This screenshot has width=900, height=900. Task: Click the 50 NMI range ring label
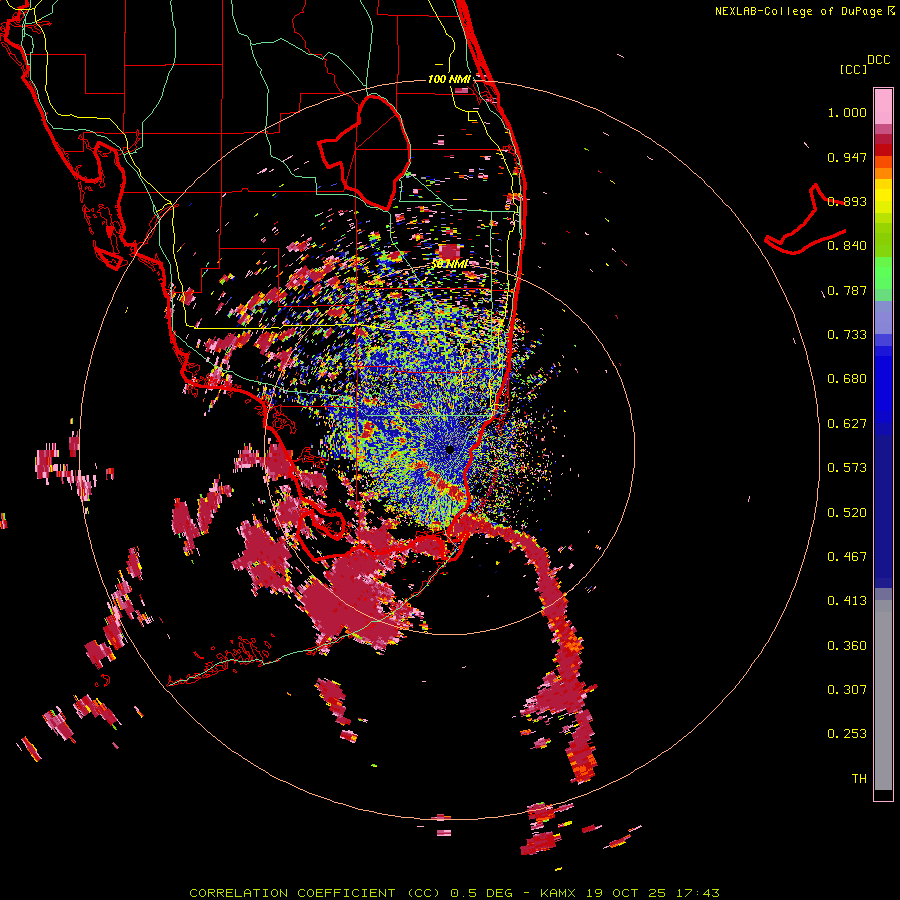pyautogui.click(x=449, y=264)
